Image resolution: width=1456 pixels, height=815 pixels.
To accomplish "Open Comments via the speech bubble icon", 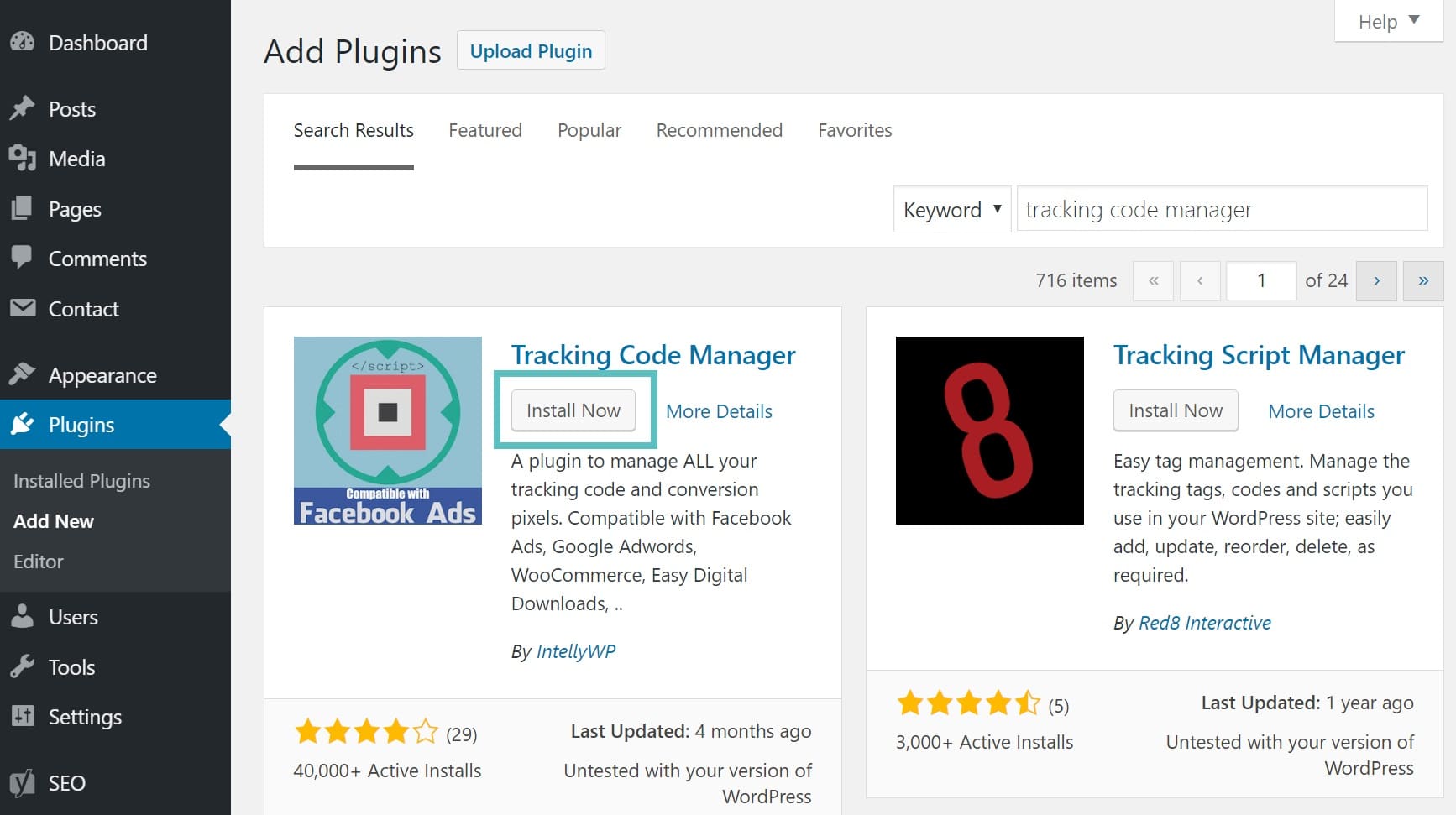I will [23, 259].
